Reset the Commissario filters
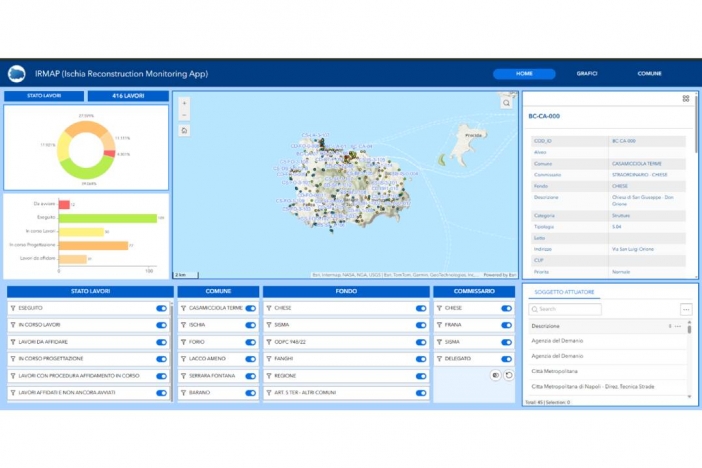Image resolution: width=702 pixels, height=468 pixels. click(x=508, y=375)
